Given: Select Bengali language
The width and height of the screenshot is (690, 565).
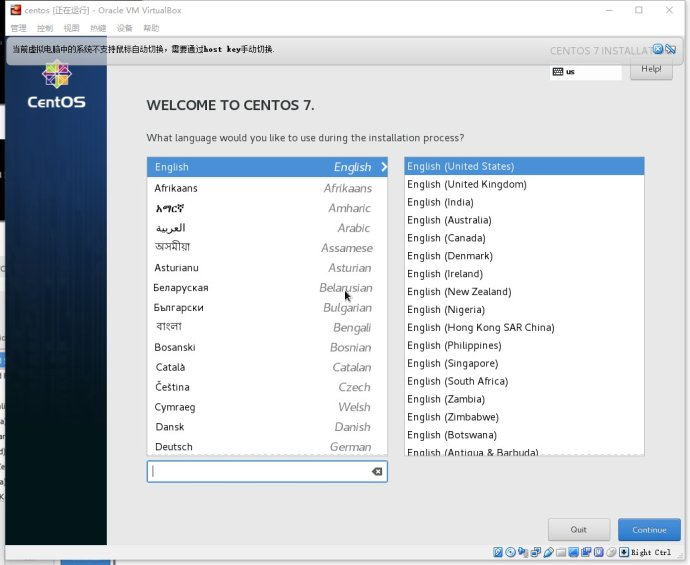Looking at the screenshot, I should (x=267, y=327).
